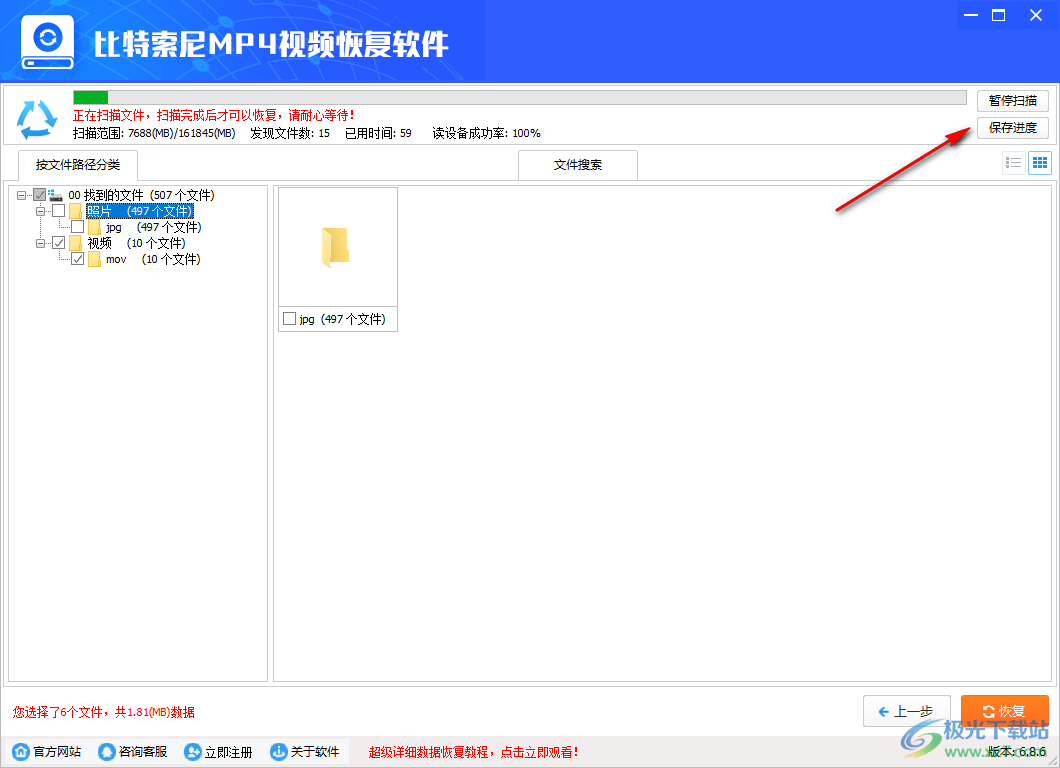Check the jpg tree node checkbox
Viewport: 1060px width, 768px height.
78,227
